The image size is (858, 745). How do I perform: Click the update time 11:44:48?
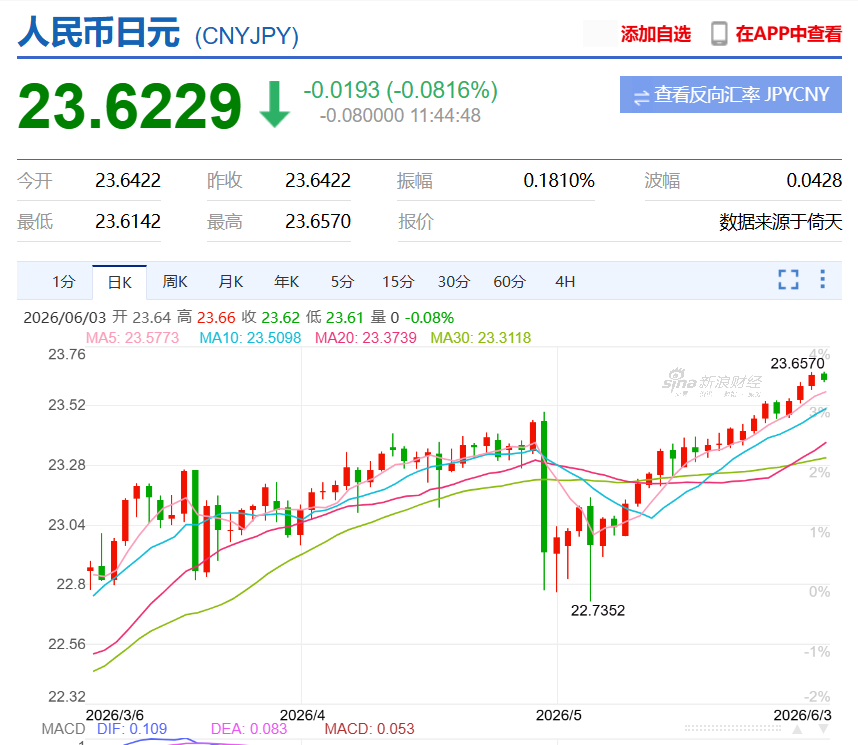point(445,115)
